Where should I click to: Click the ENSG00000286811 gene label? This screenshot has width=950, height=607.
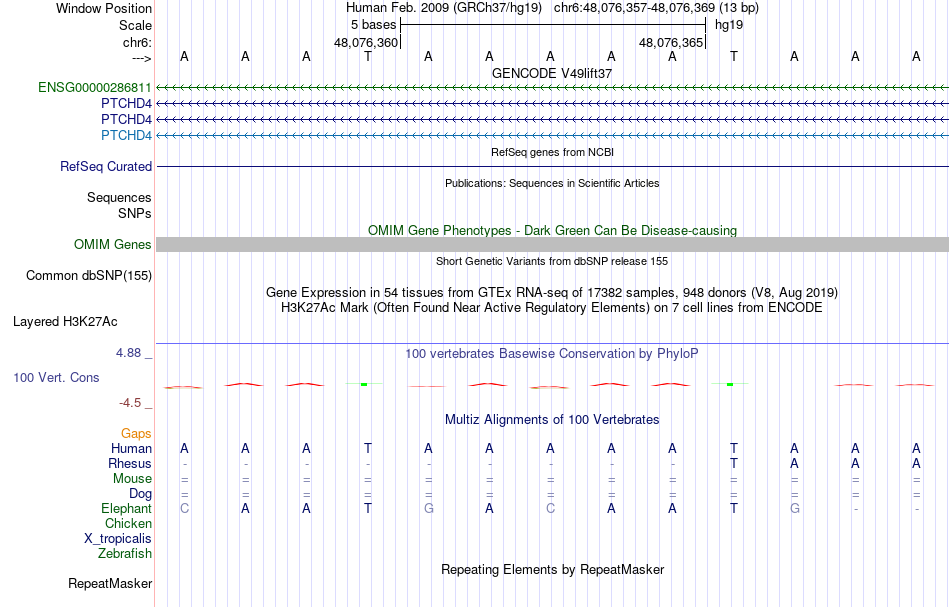[x=95, y=87]
